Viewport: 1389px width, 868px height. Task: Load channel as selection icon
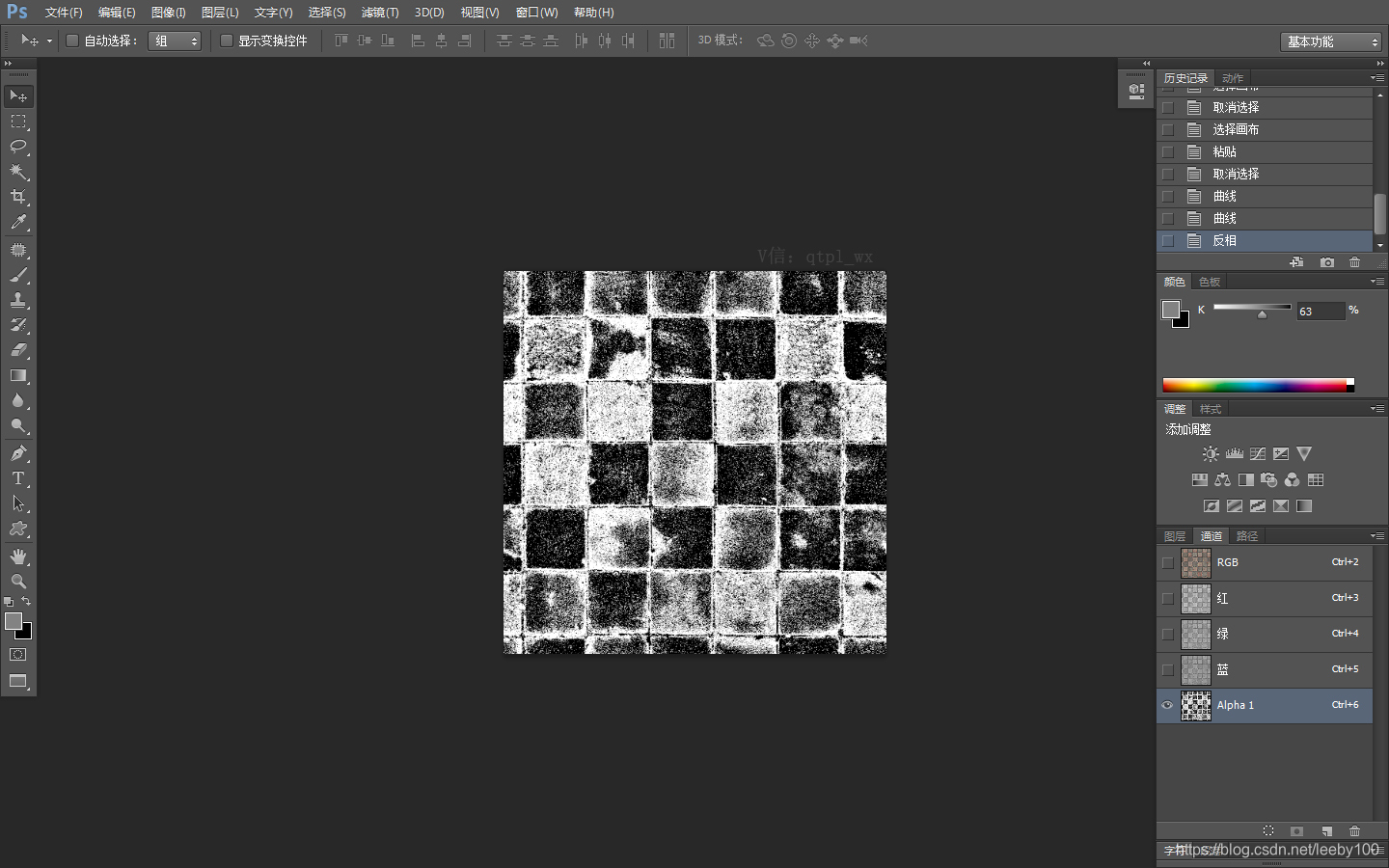[x=1268, y=831]
